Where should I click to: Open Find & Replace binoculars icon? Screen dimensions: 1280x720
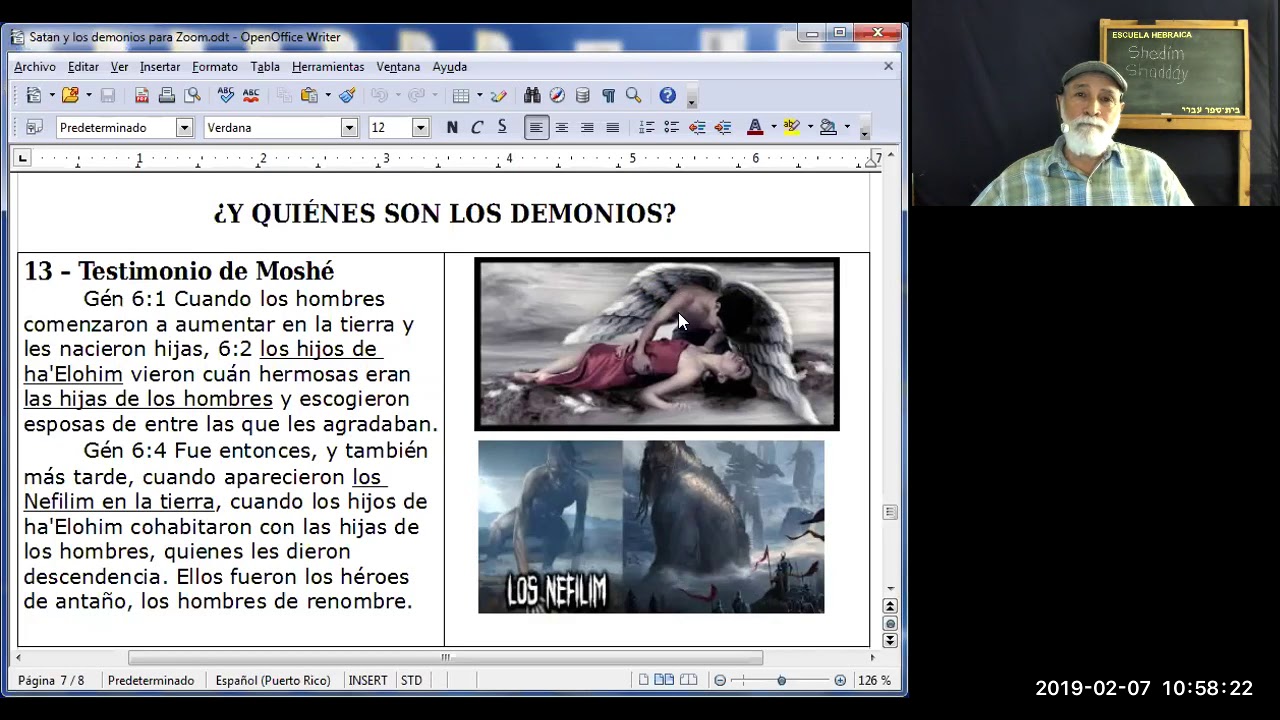coord(532,95)
